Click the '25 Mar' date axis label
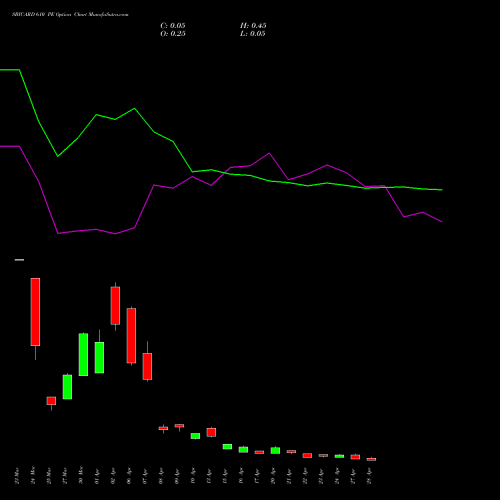This screenshot has width=500, height=500. 49,476
